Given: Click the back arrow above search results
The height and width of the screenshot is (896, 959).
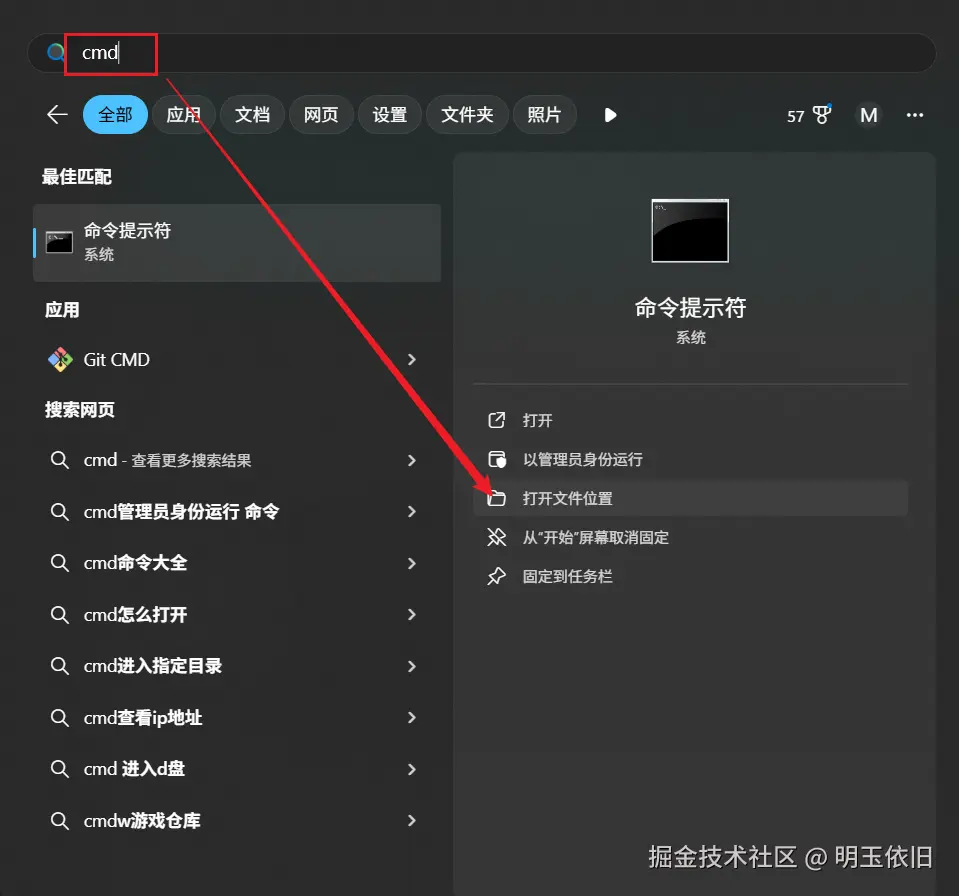Looking at the screenshot, I should (56, 114).
